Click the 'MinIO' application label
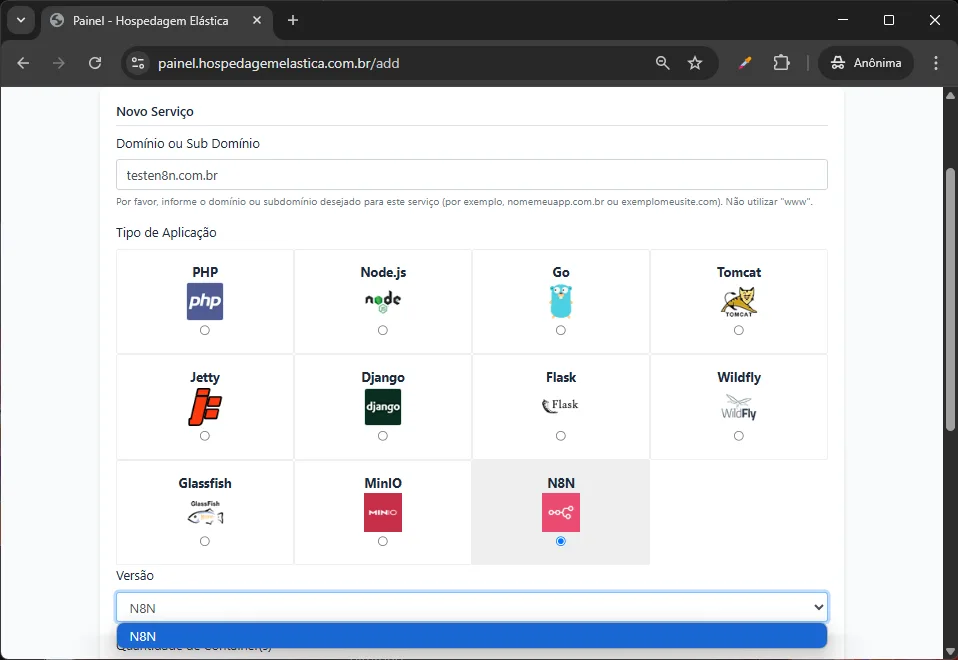 tap(383, 483)
